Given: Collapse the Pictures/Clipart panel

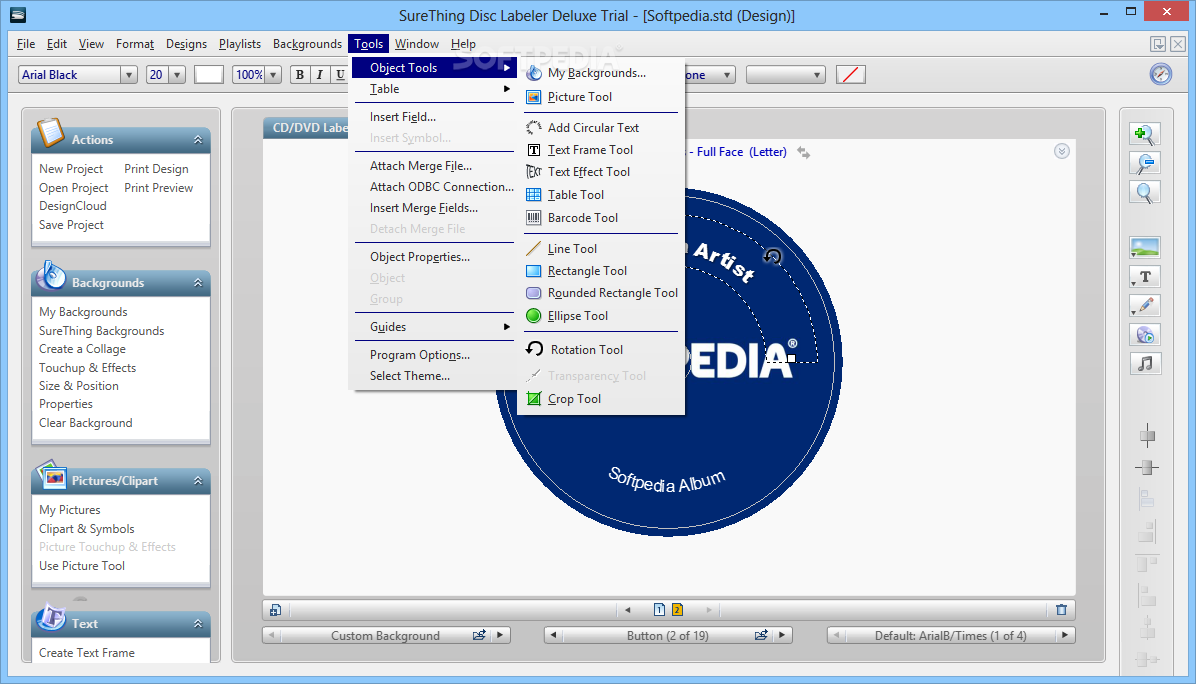Looking at the screenshot, I should pyautogui.click(x=198, y=480).
